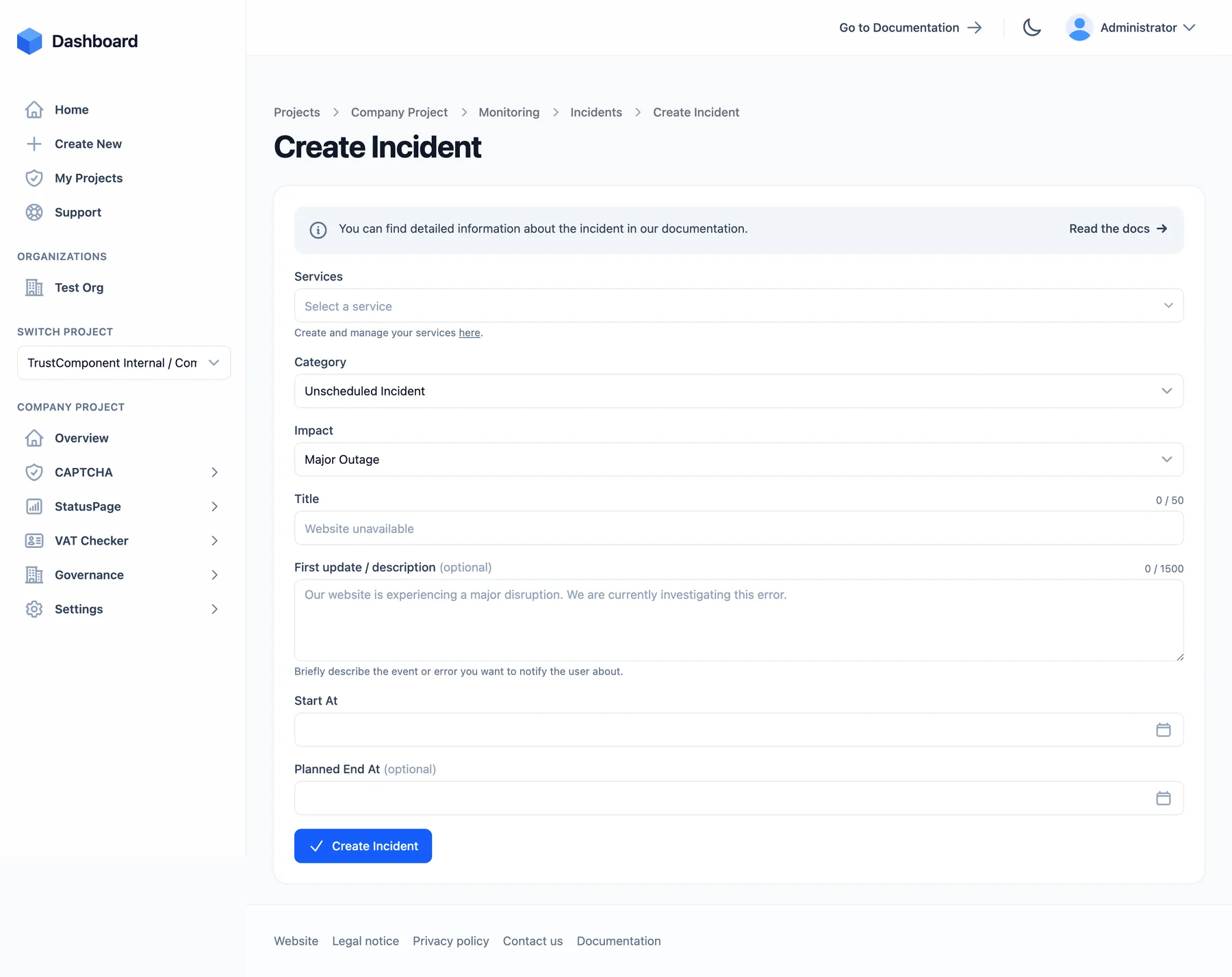Click the Create Incident submit button

point(363,846)
